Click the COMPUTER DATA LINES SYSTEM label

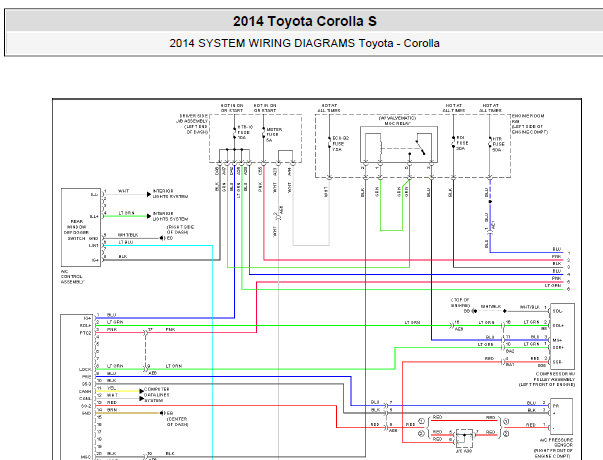157,395
